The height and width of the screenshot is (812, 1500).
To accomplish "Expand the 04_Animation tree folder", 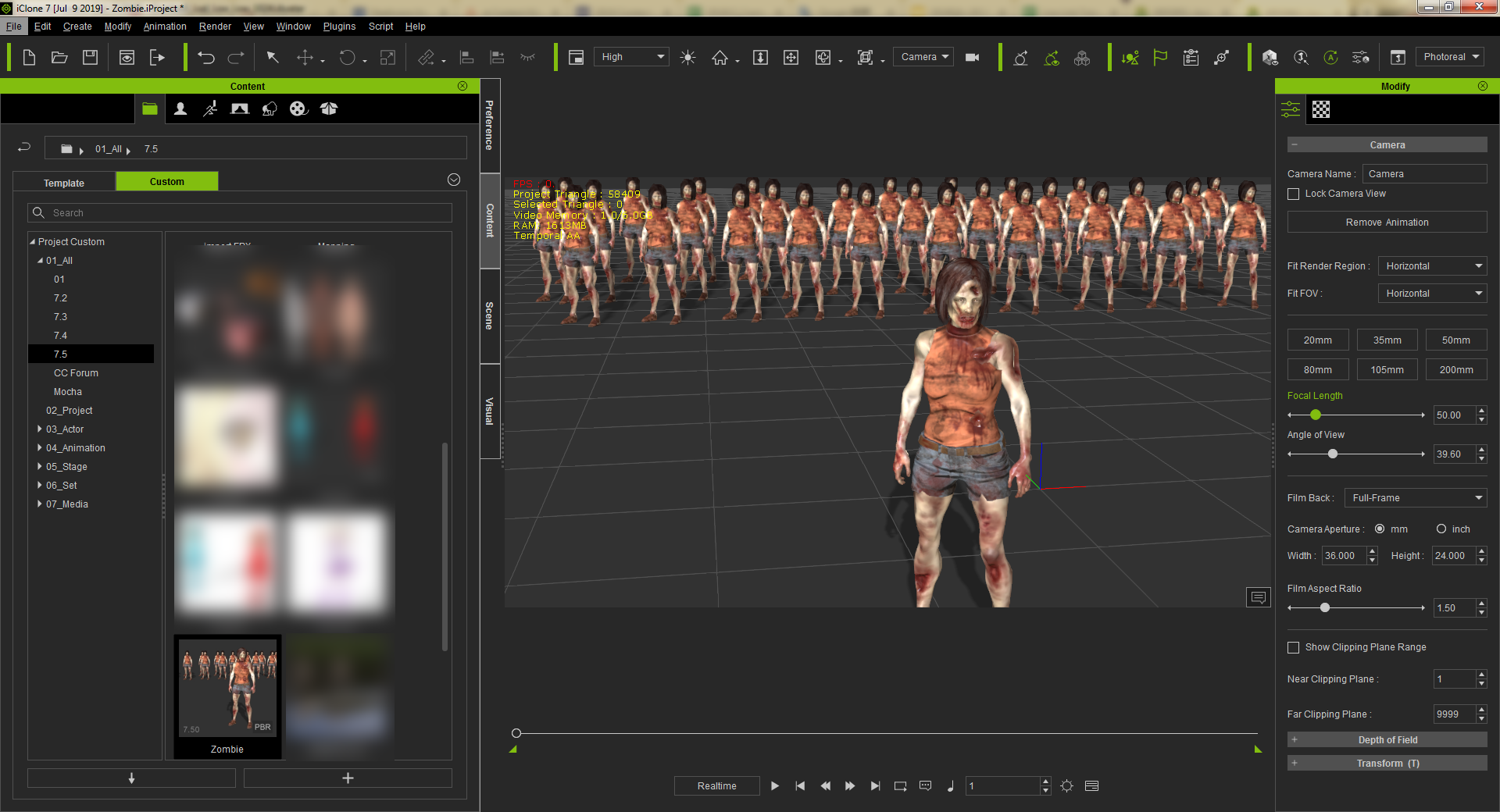I will point(40,447).
